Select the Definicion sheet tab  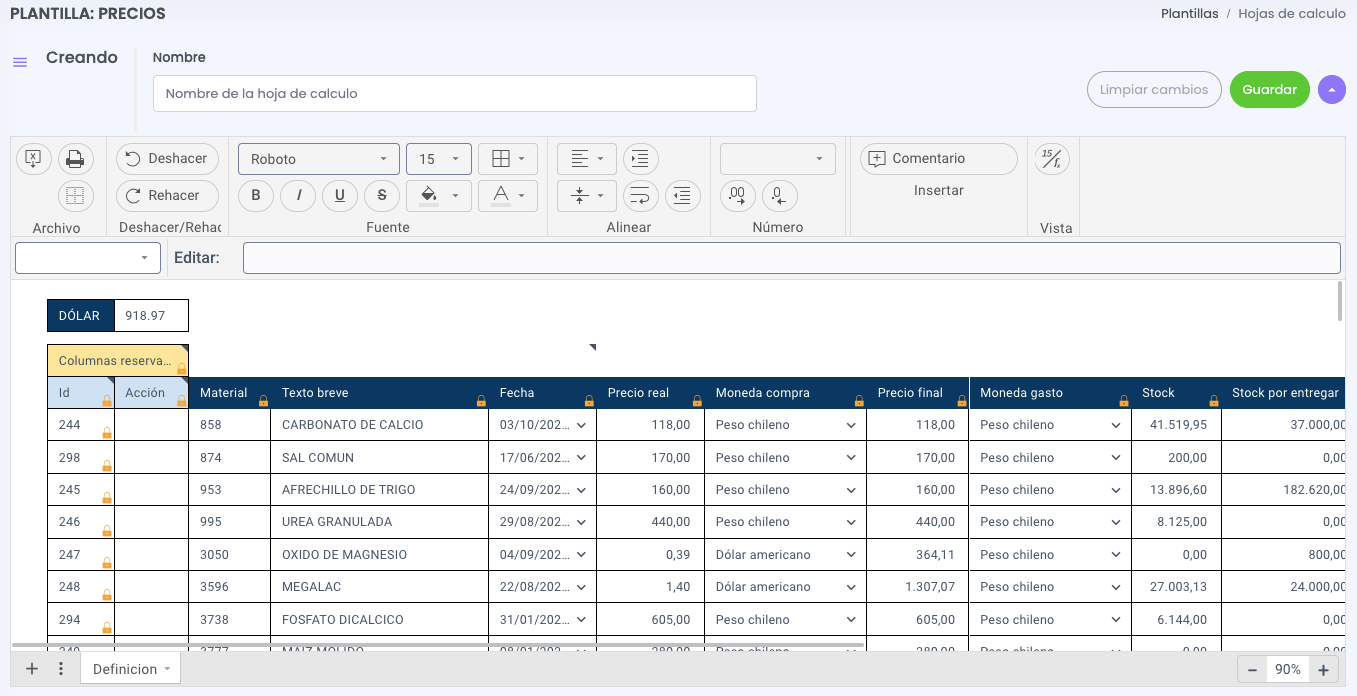click(x=130, y=669)
